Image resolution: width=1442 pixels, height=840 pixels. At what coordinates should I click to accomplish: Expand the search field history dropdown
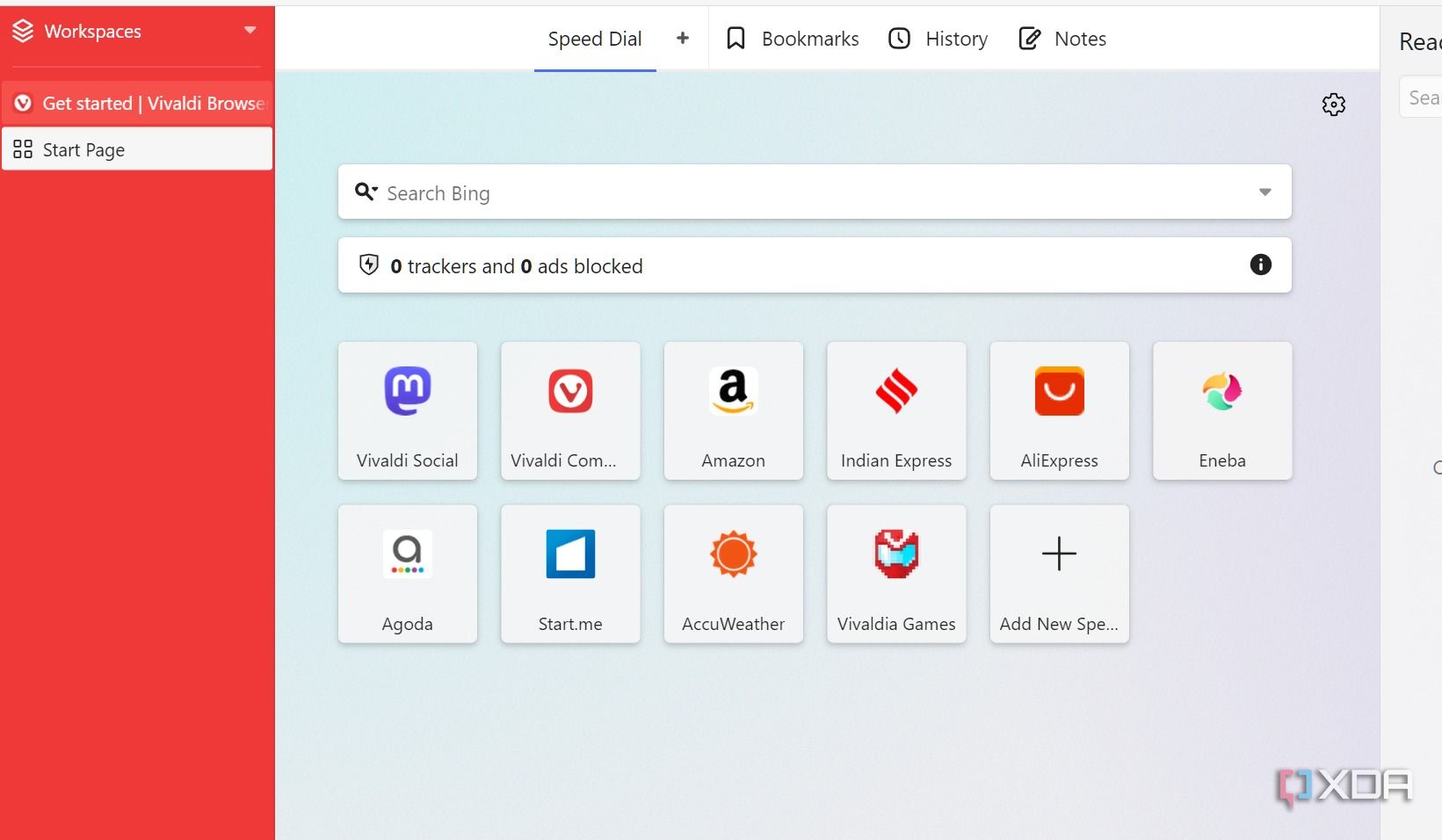[1265, 192]
